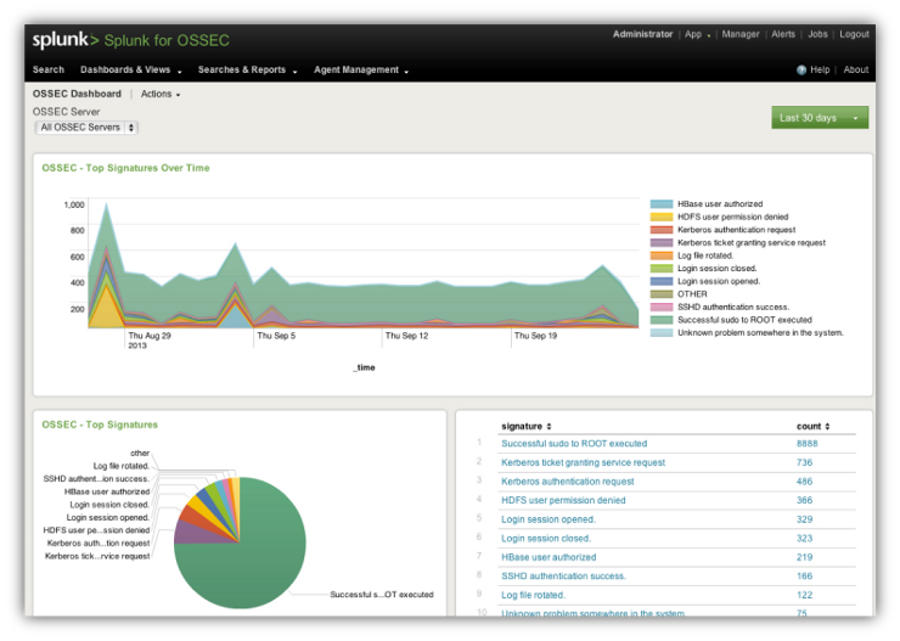Expand the Agent Management menu
This screenshot has width=900, height=641.
tap(361, 69)
